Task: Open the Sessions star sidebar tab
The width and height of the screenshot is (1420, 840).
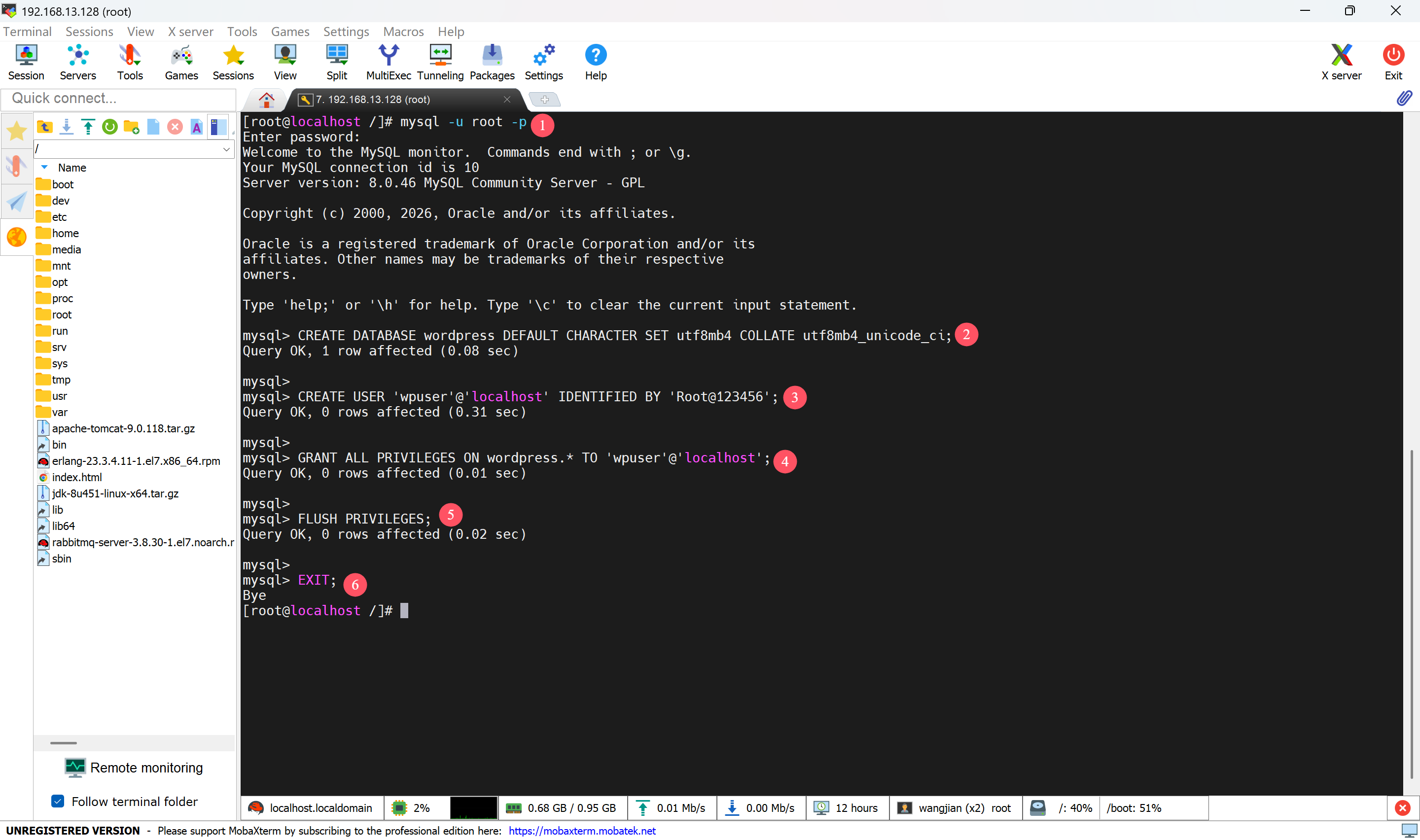Action: [x=16, y=131]
